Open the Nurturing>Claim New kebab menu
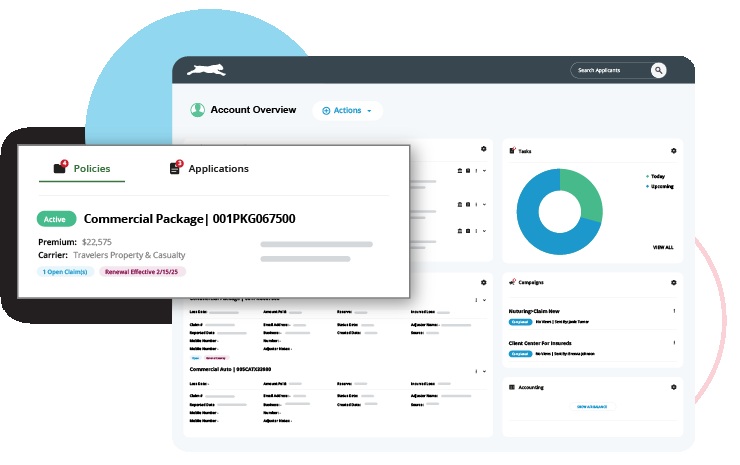The width and height of the screenshot is (740, 465). pos(674,311)
